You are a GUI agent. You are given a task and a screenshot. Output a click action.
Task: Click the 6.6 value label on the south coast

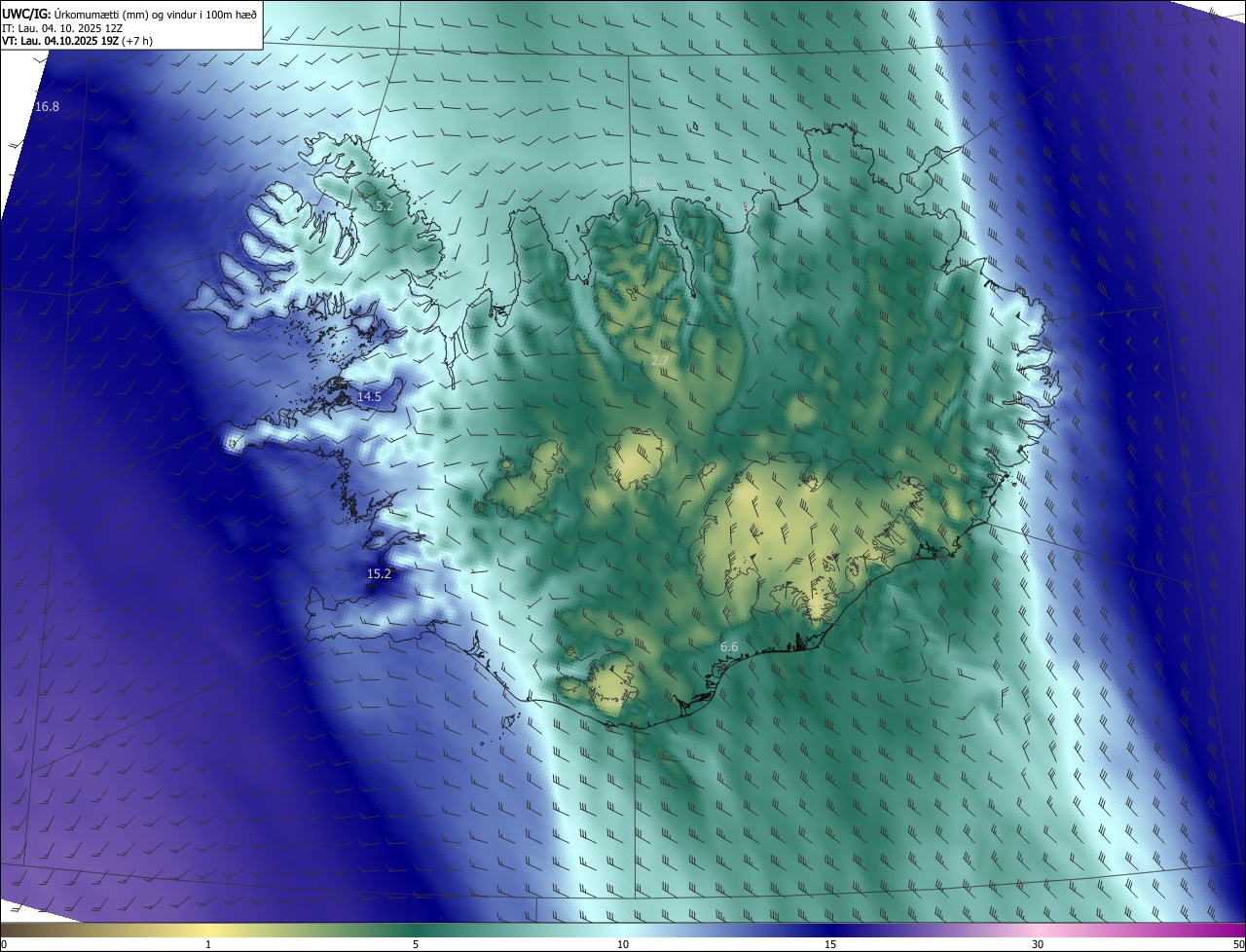(729, 646)
